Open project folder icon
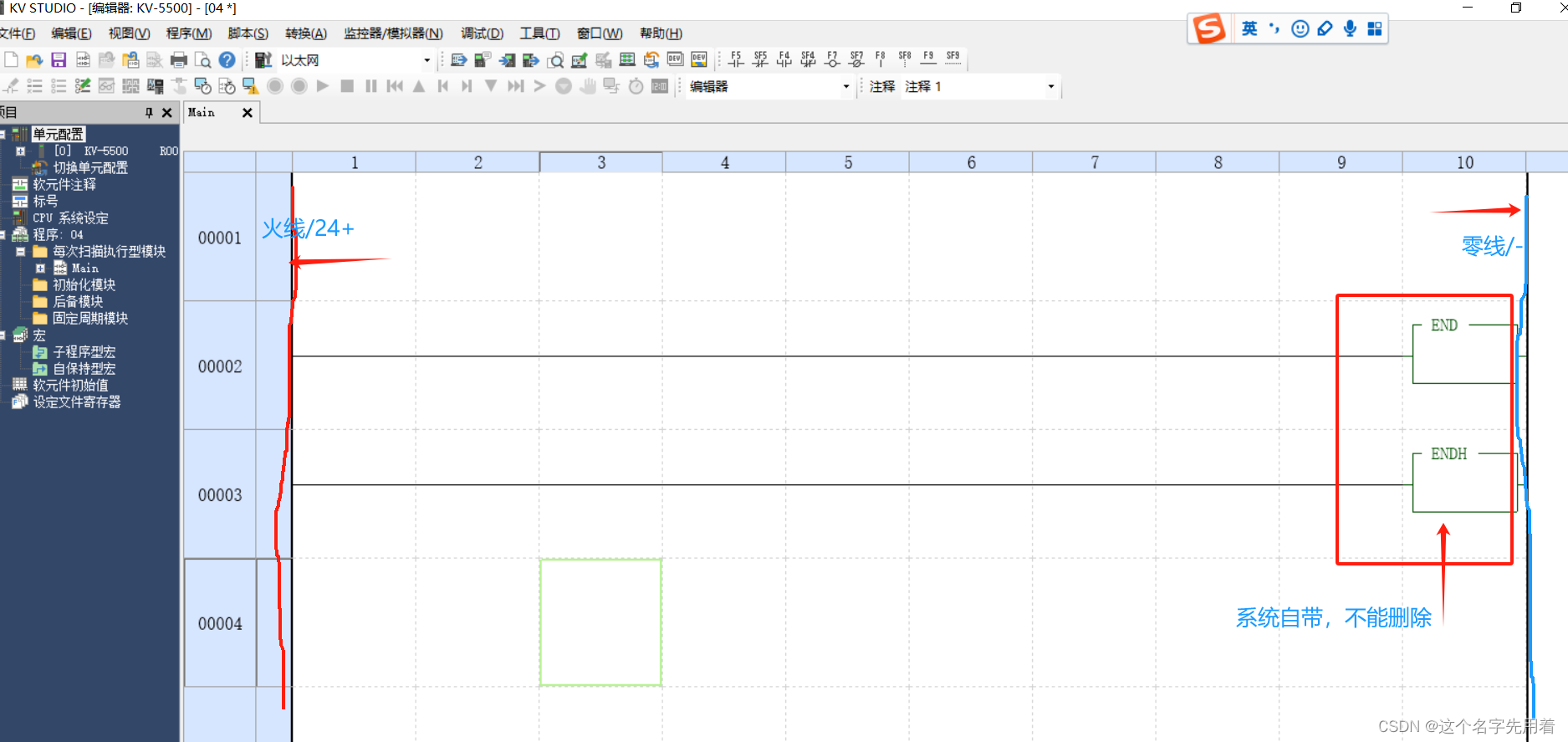Viewport: 1568px width, 742px height. 34,60
